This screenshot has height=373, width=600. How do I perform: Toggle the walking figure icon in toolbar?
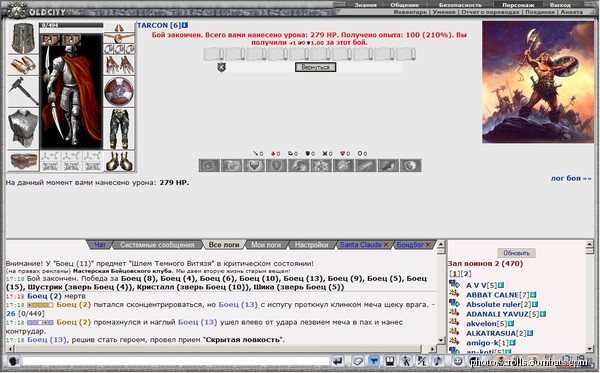tap(406, 361)
